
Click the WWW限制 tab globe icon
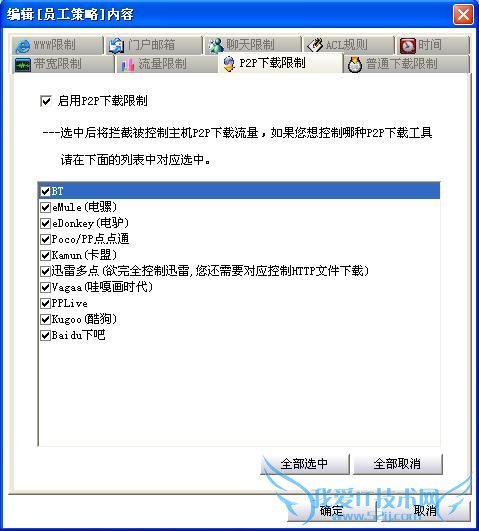pos(22,46)
